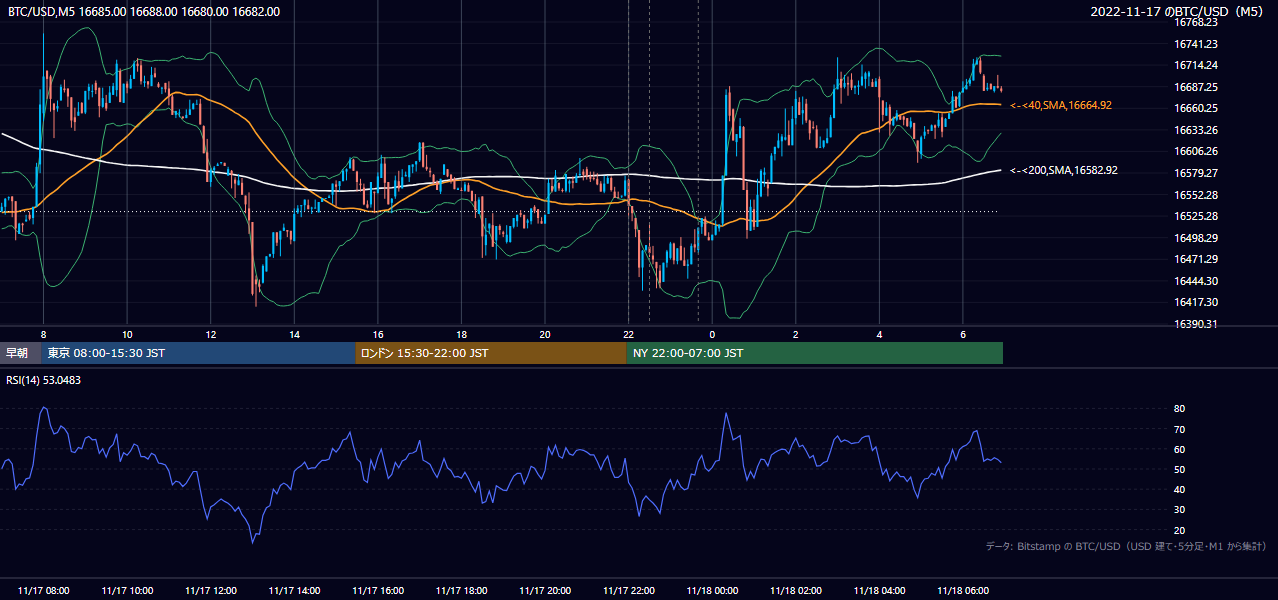The height and width of the screenshot is (600, 1278).
Task: Click RSI axis level 40
Action: tap(1179, 489)
